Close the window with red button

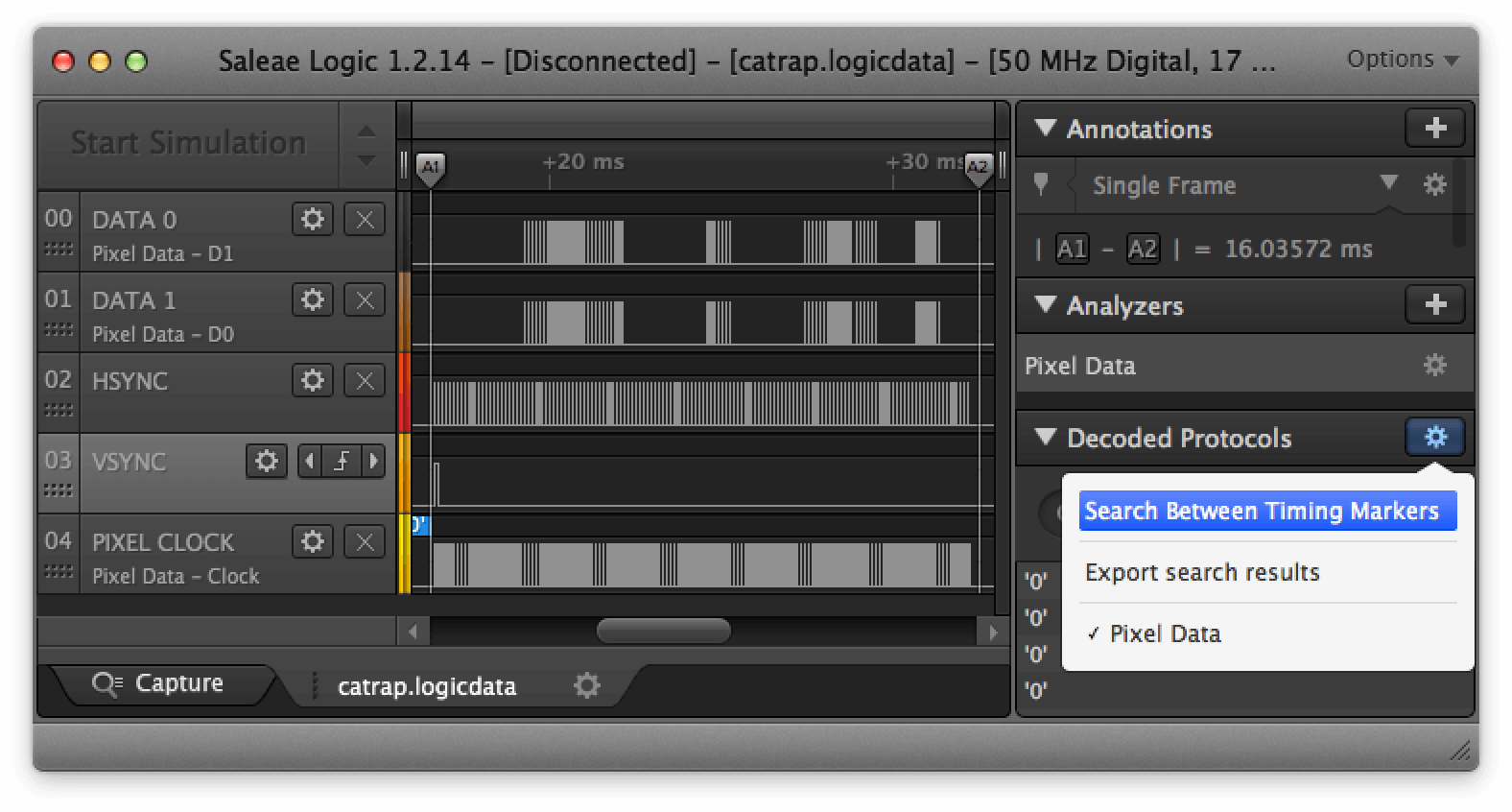coord(63,61)
